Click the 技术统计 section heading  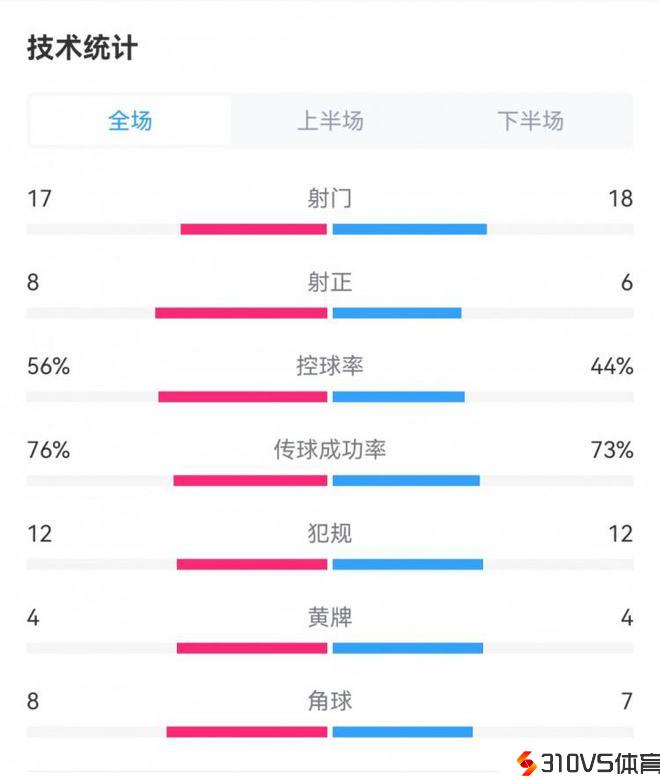pos(82,48)
